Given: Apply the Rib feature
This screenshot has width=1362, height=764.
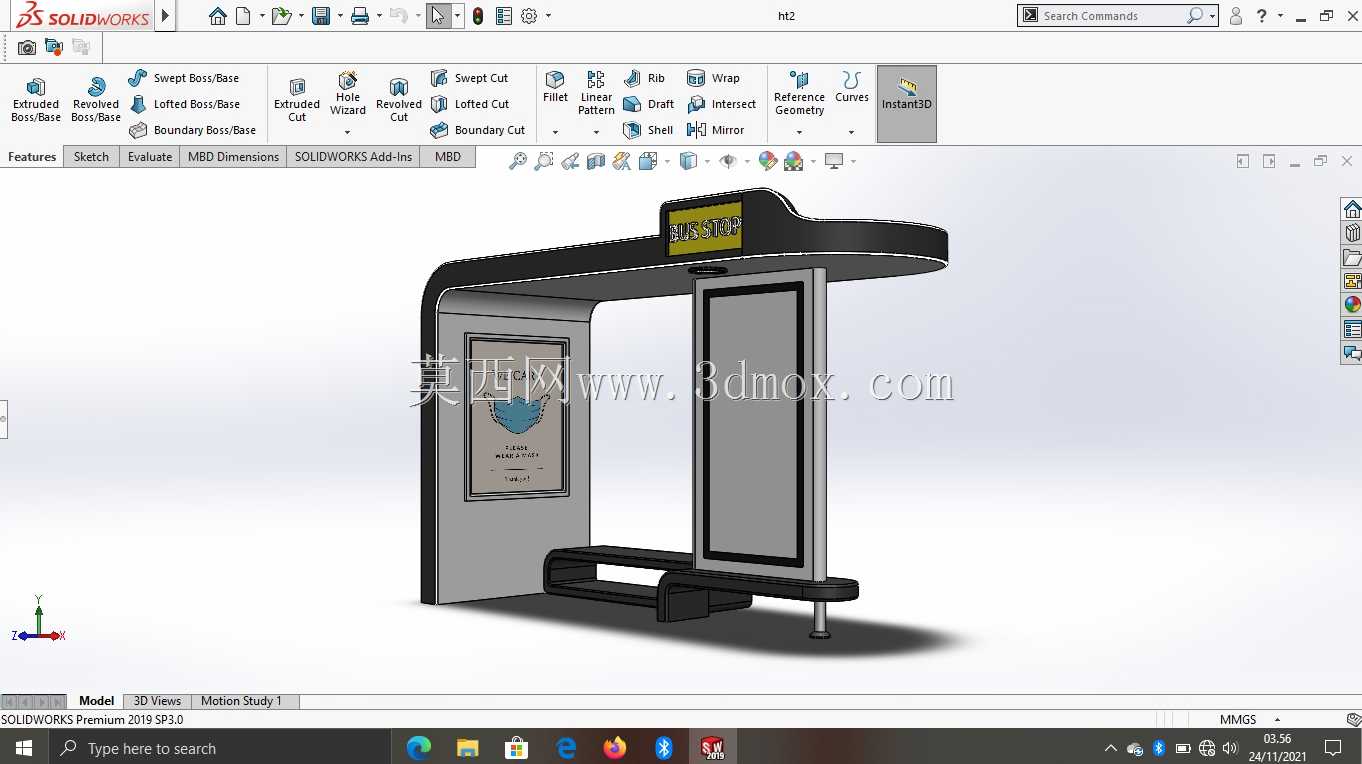Looking at the screenshot, I should pyautogui.click(x=644, y=78).
